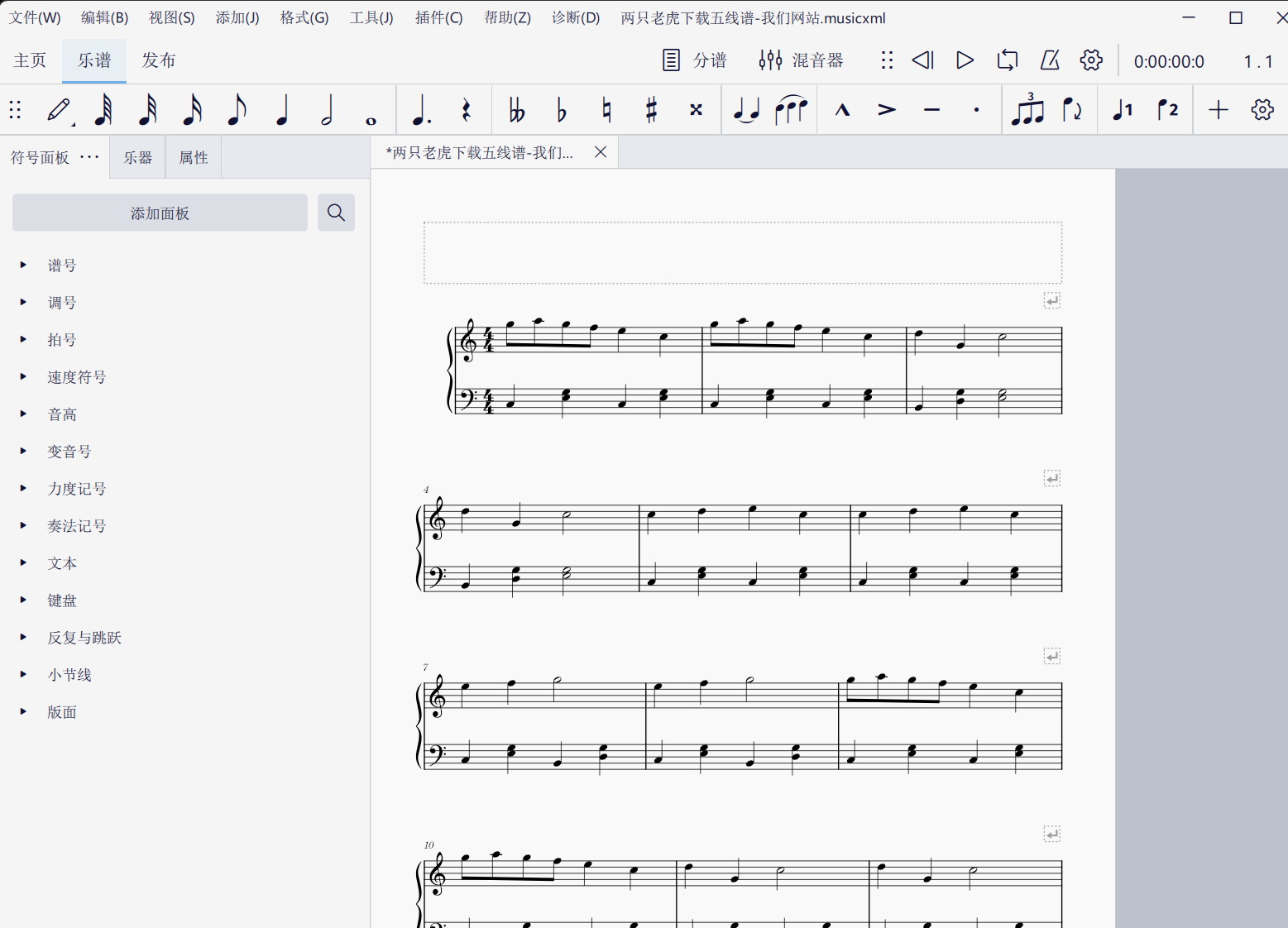Switch to voice 2
This screenshot has height=928, width=1288.
1167,110
